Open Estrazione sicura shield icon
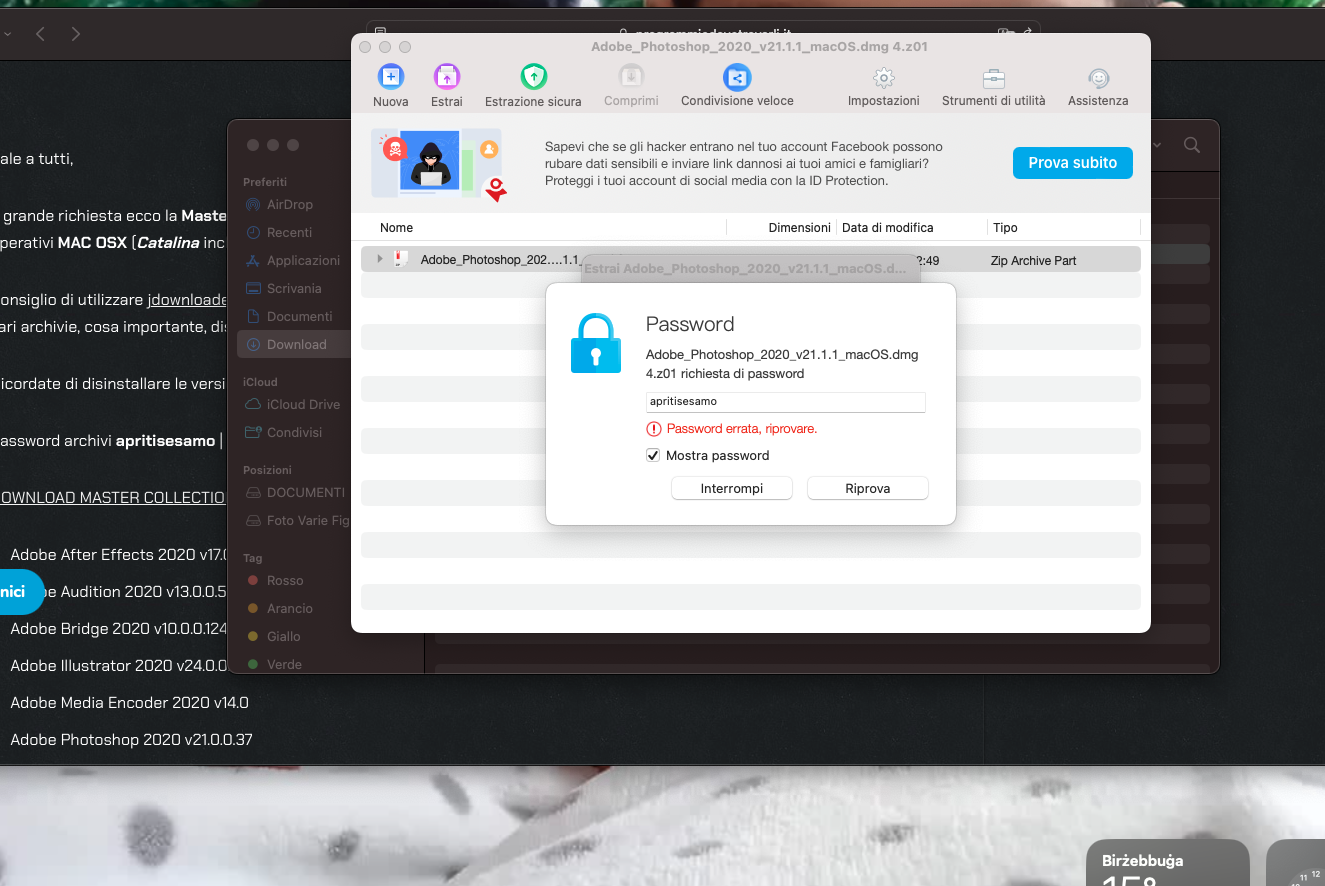The width and height of the screenshot is (1325, 886). pos(534,77)
